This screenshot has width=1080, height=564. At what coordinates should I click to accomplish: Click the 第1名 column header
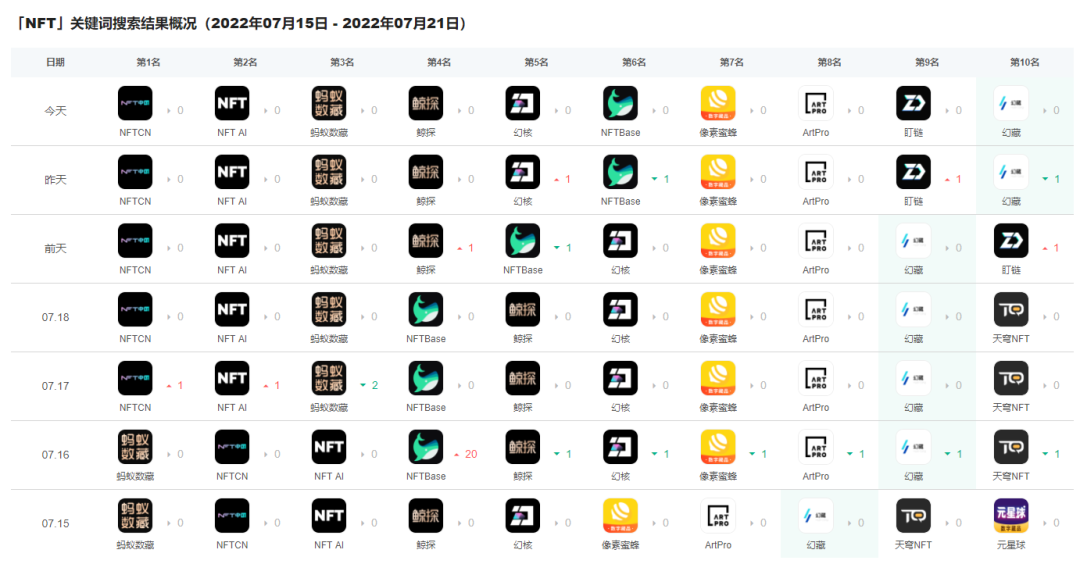click(148, 62)
